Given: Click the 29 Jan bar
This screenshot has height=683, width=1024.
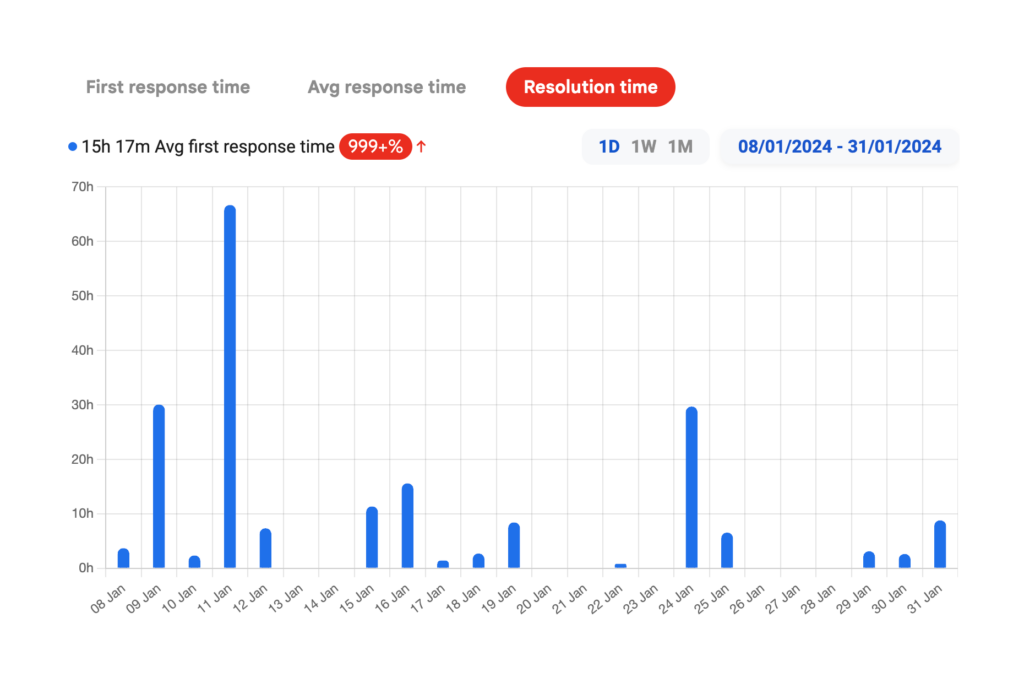Looking at the screenshot, I should pos(869,560).
